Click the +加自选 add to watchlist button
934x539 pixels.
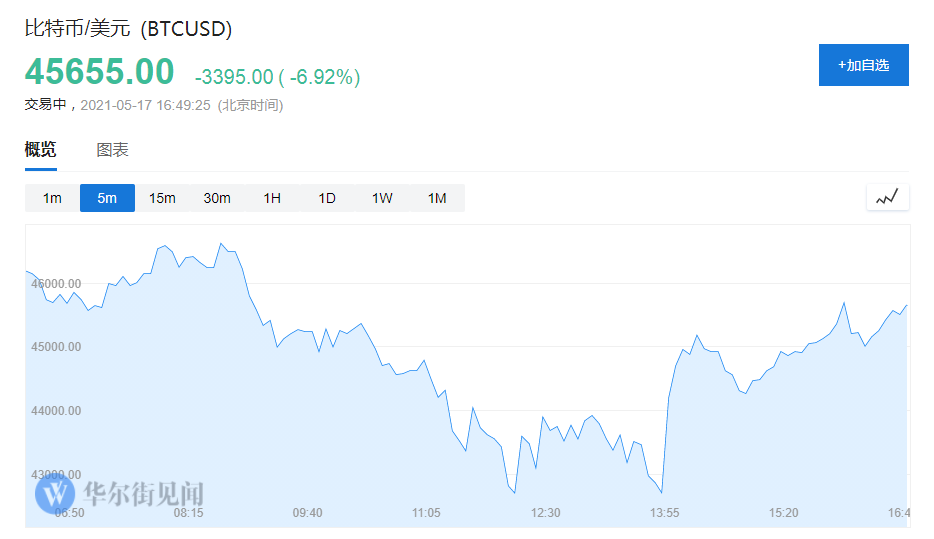coord(863,65)
